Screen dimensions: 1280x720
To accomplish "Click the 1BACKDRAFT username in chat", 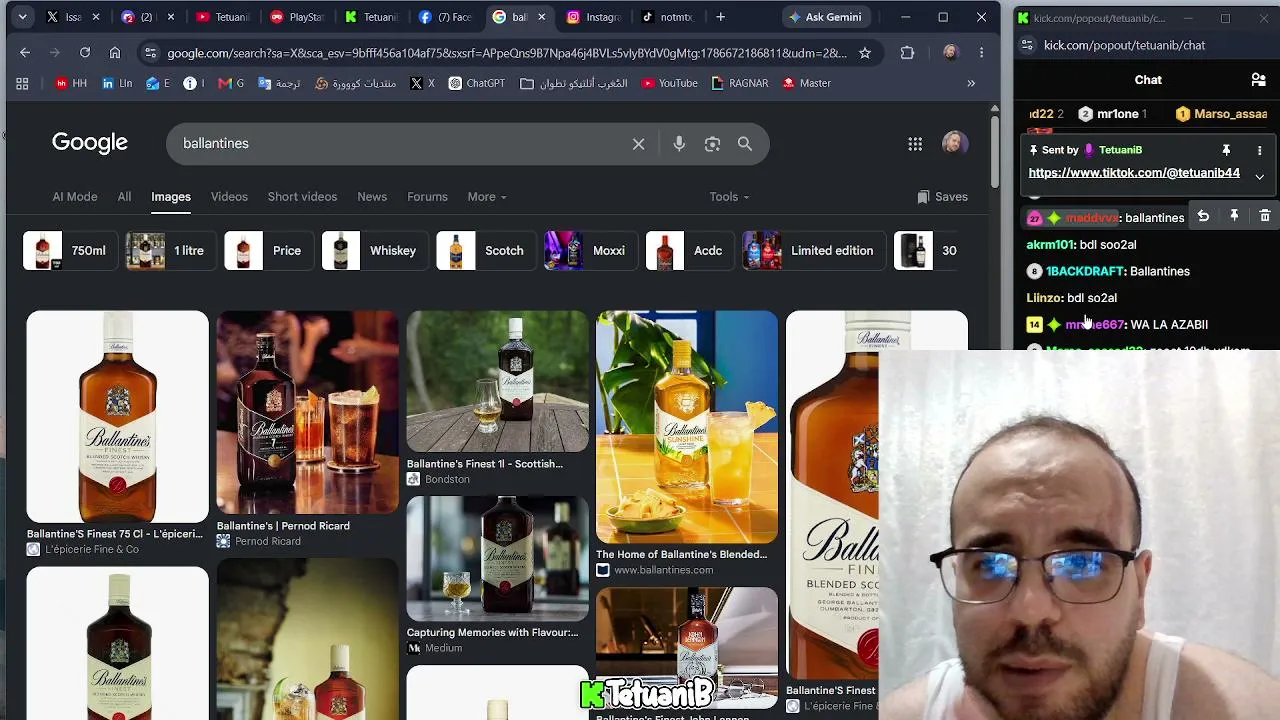I will 1085,271.
